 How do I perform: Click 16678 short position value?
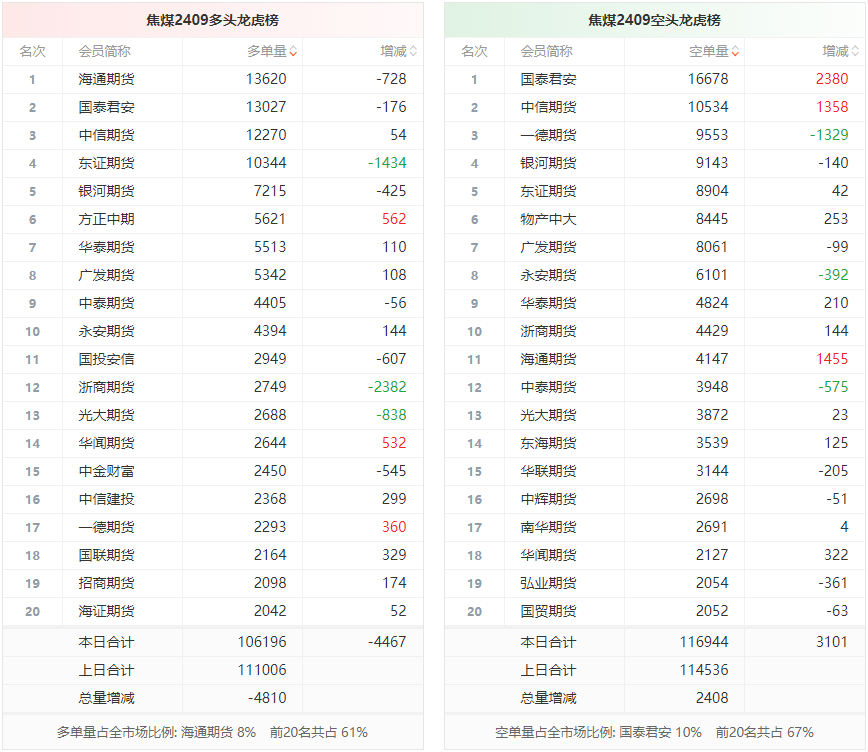tap(708, 79)
